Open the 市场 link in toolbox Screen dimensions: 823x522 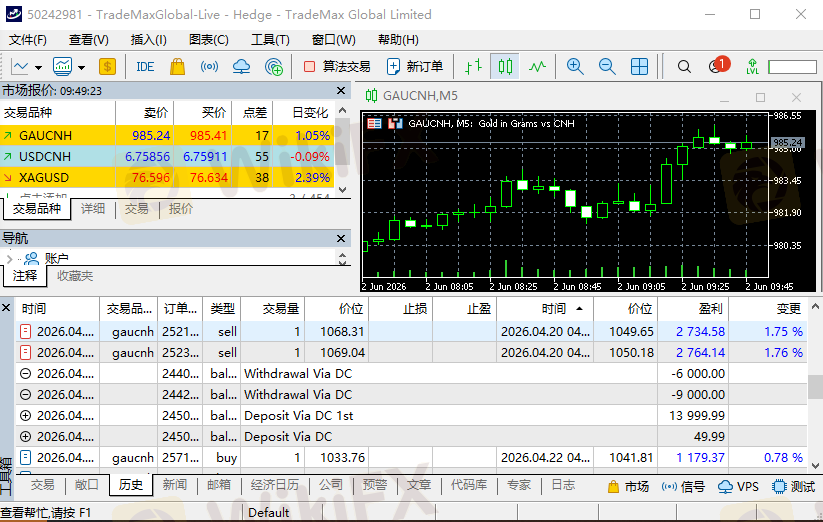628,487
